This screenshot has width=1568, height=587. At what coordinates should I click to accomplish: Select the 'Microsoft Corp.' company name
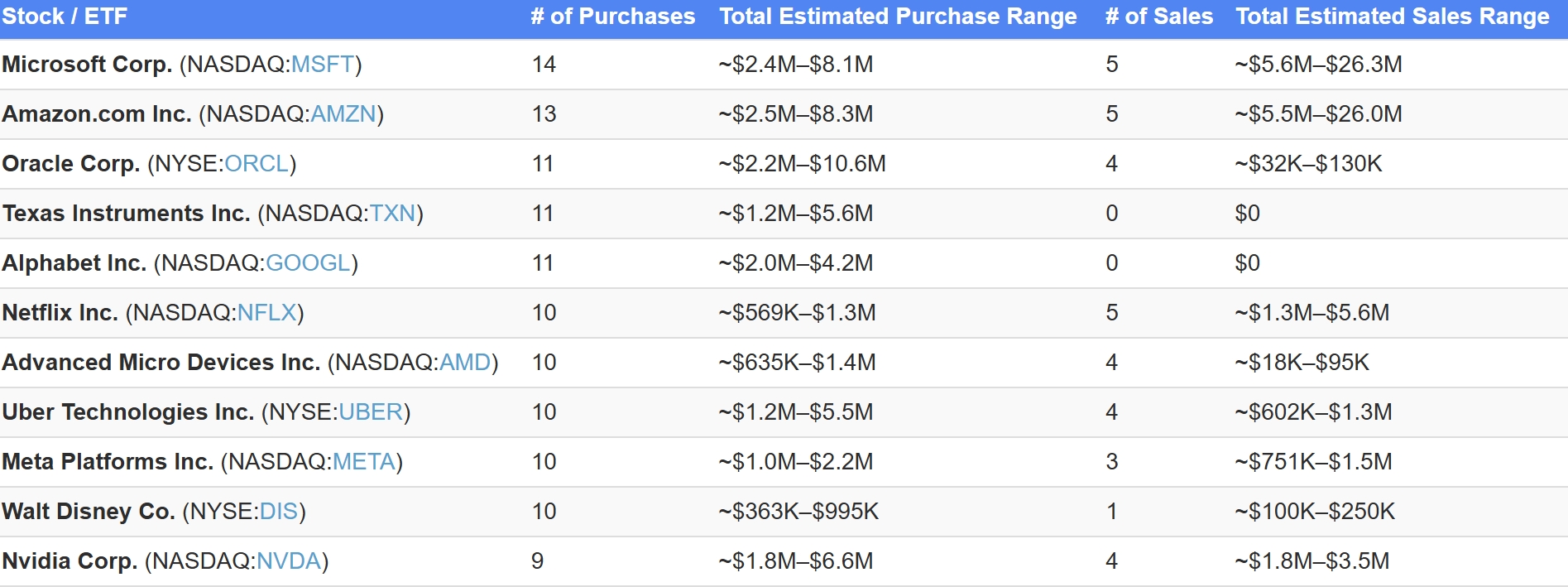87,65
